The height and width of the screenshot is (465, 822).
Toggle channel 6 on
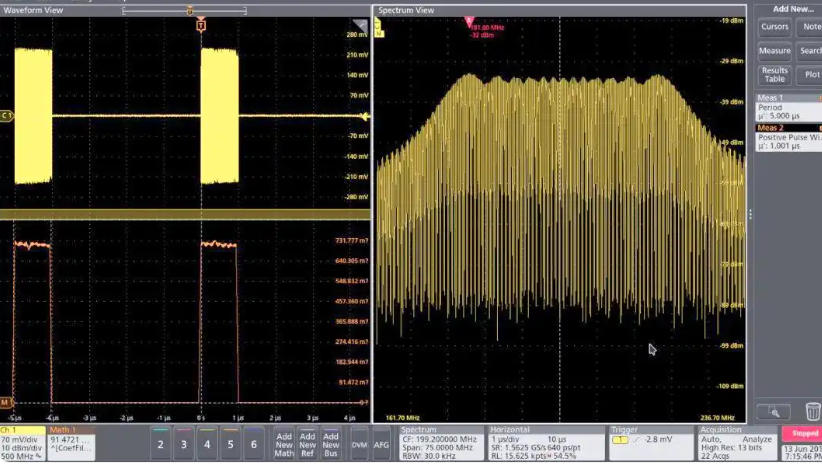coord(254,443)
